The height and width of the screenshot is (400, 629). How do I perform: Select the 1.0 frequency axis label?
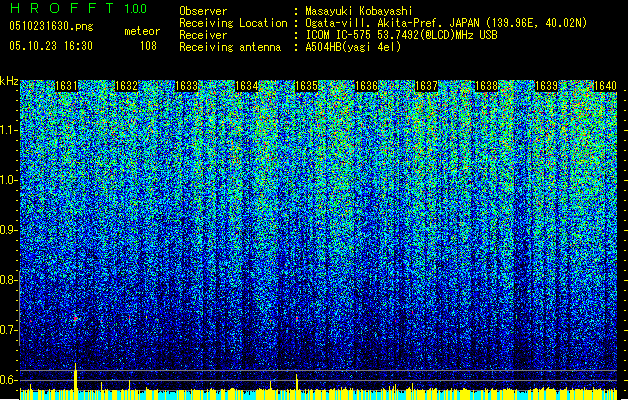click(9, 180)
